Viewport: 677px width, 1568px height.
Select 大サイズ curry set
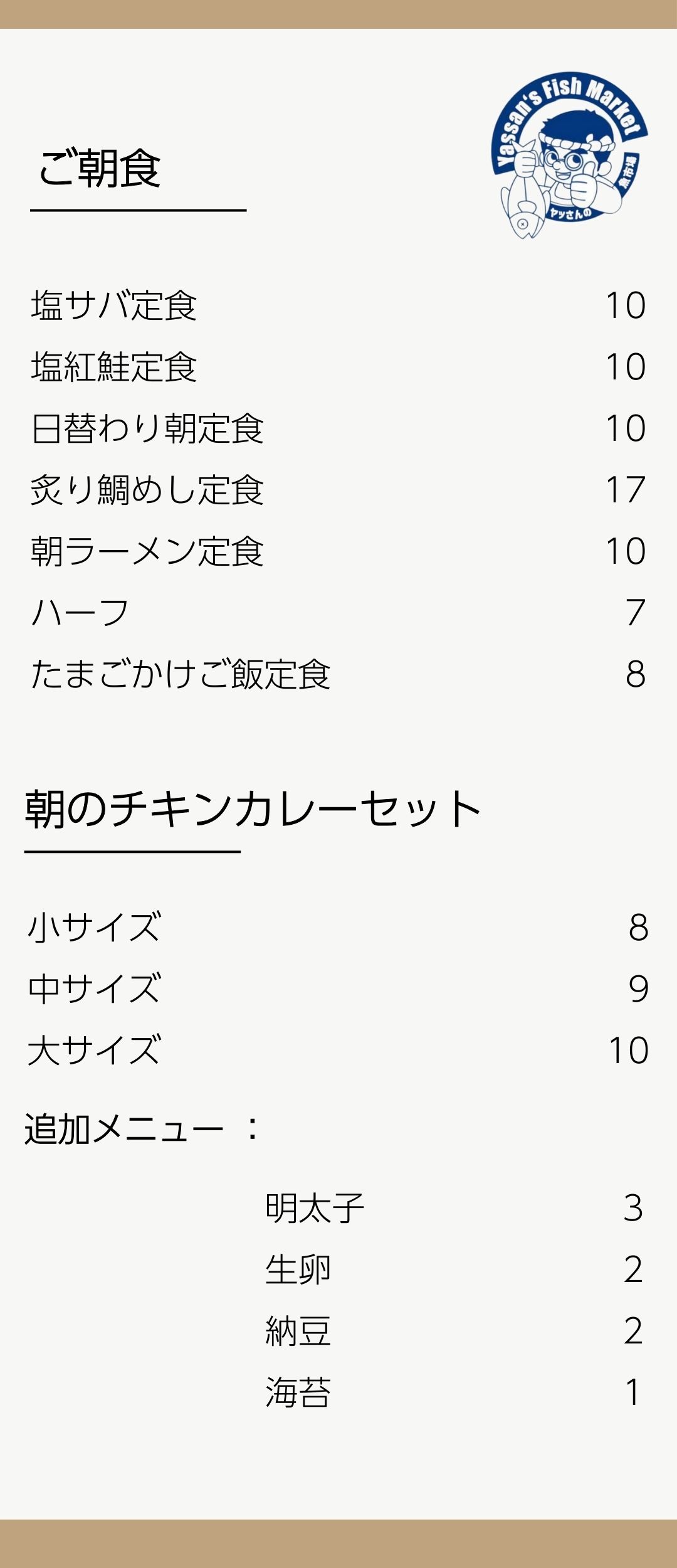(95, 1050)
